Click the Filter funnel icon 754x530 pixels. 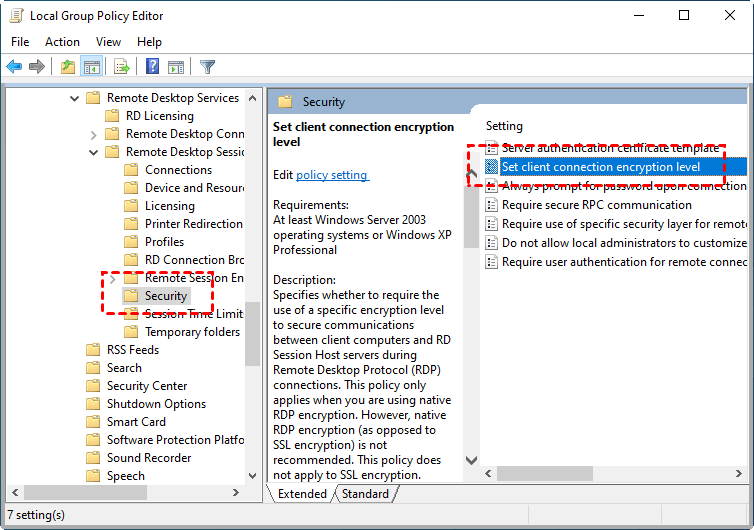(x=207, y=67)
